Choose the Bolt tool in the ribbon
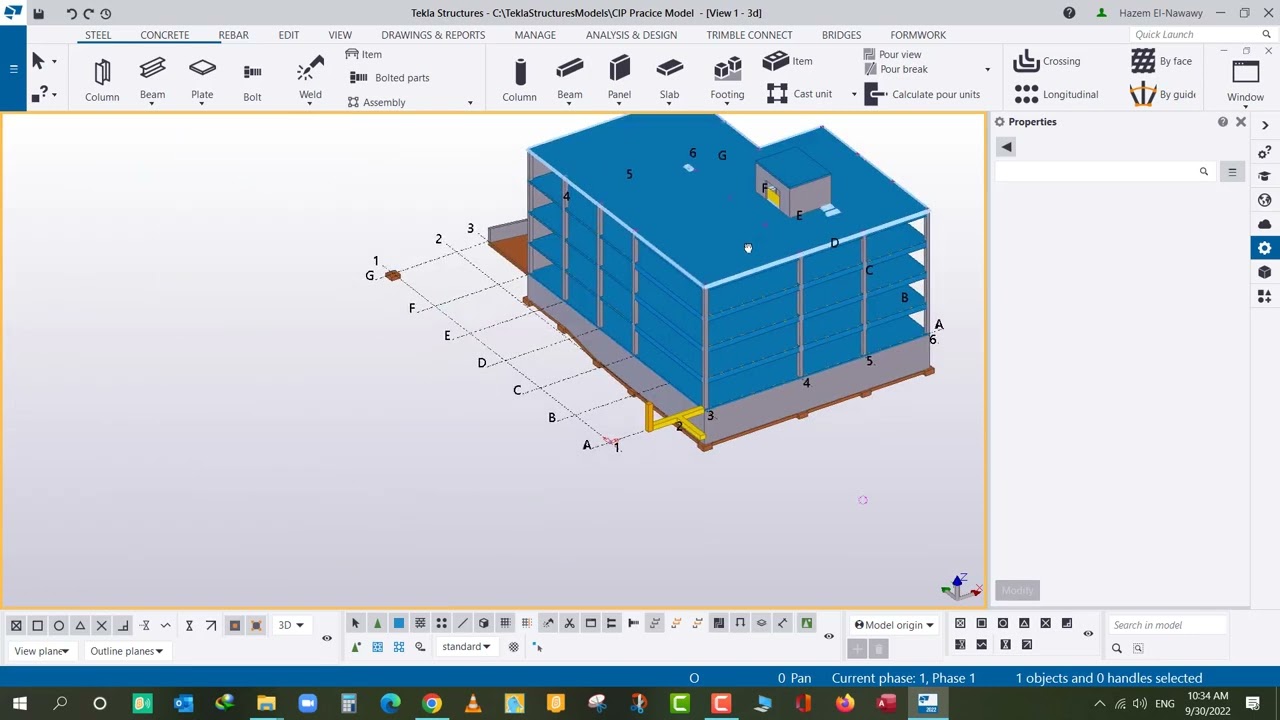This screenshot has height=720, width=1280. [x=252, y=80]
